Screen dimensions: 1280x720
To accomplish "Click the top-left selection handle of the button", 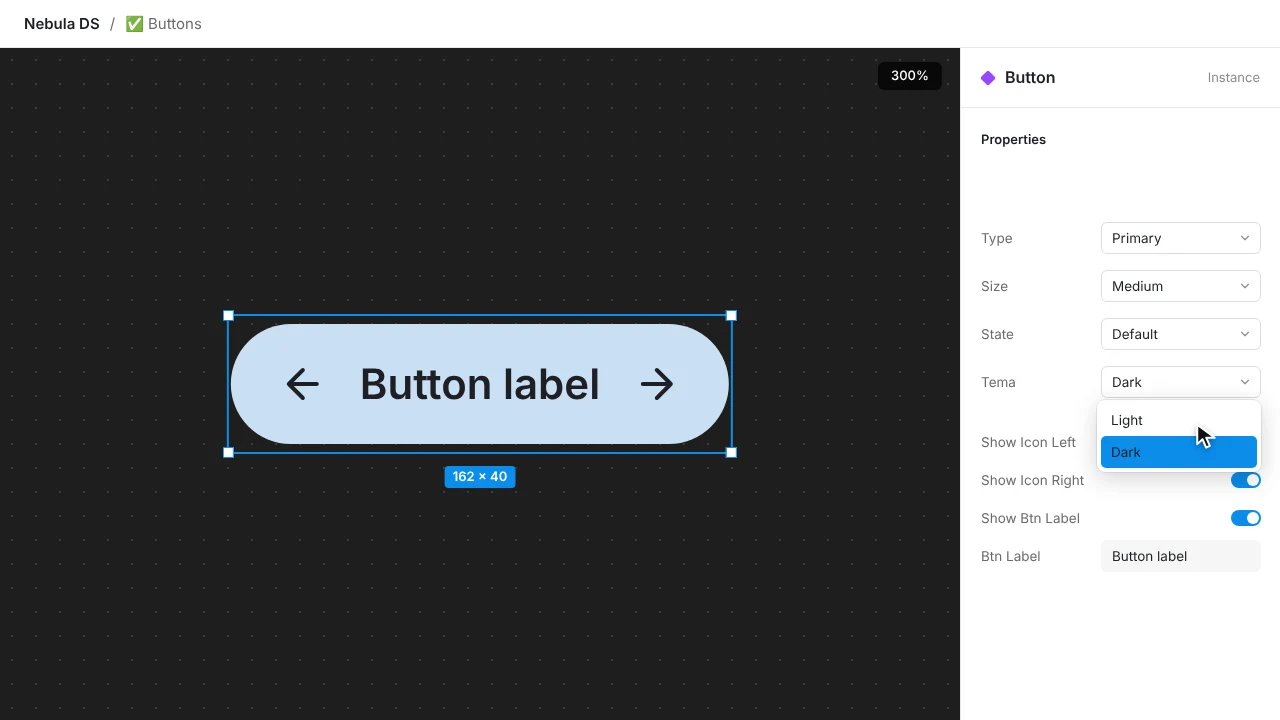I will tap(228, 315).
